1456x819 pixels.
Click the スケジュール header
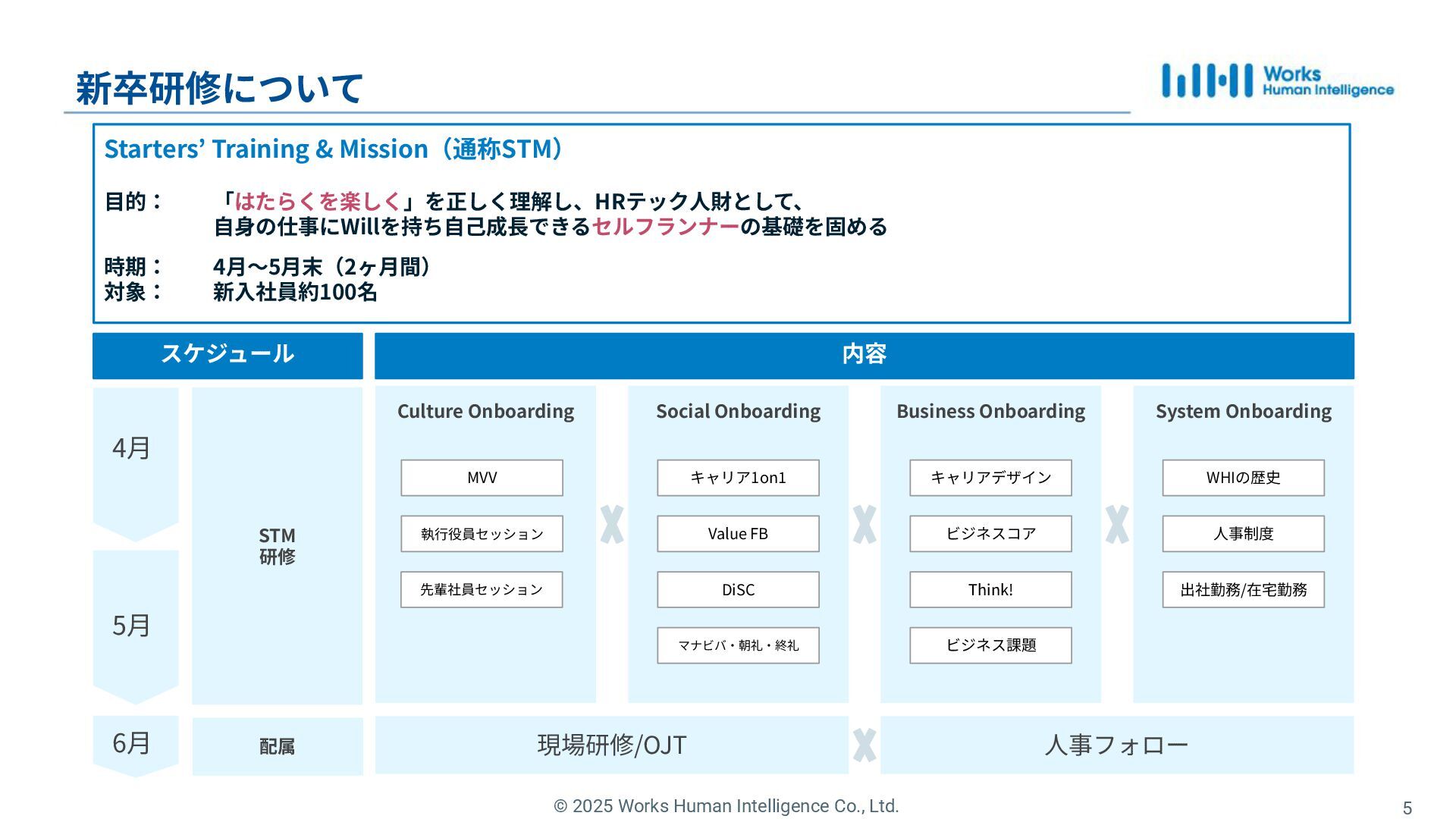(x=227, y=355)
